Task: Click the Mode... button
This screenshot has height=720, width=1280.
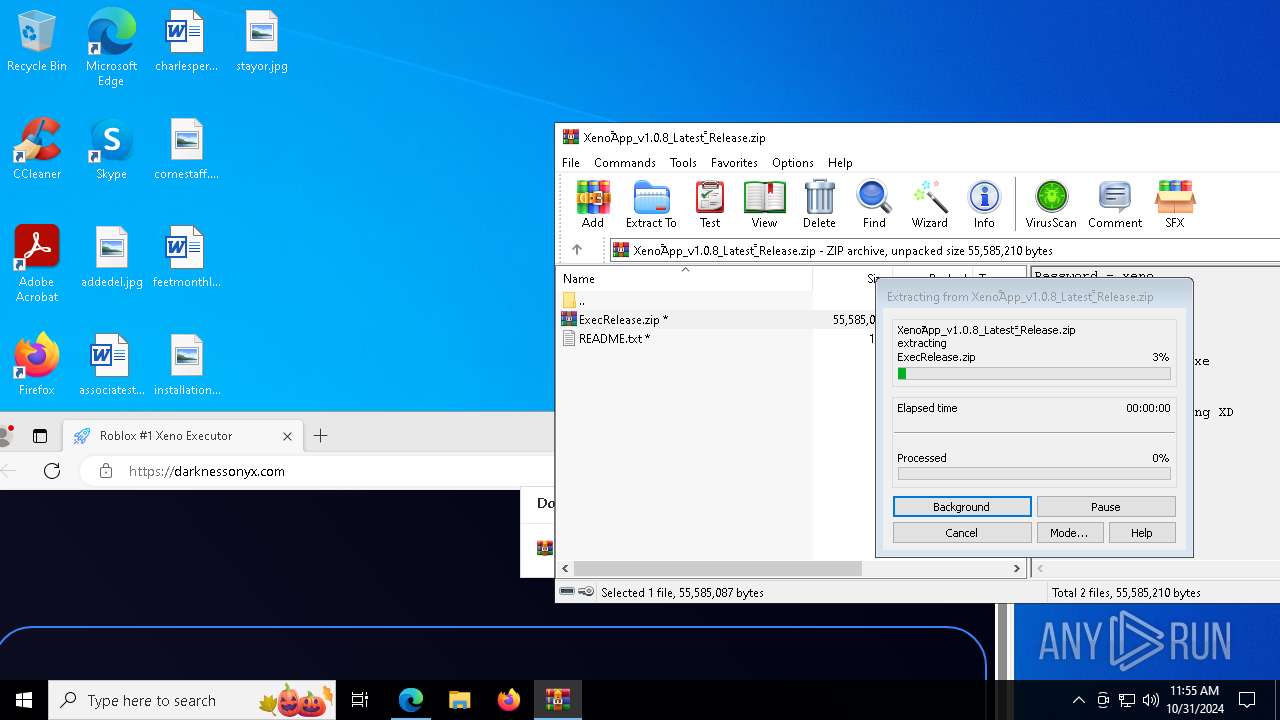Action: pyautogui.click(x=1069, y=533)
